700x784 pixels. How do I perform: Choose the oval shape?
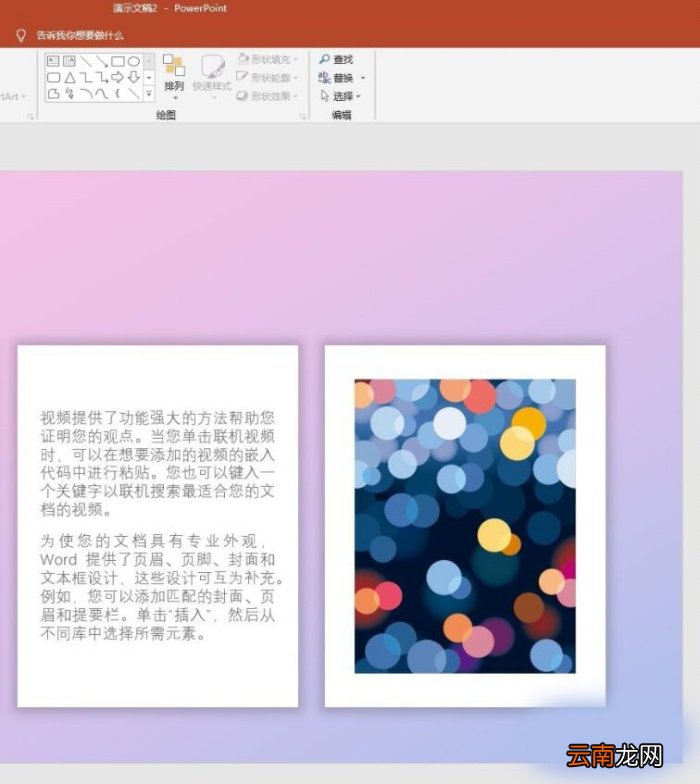[134, 62]
